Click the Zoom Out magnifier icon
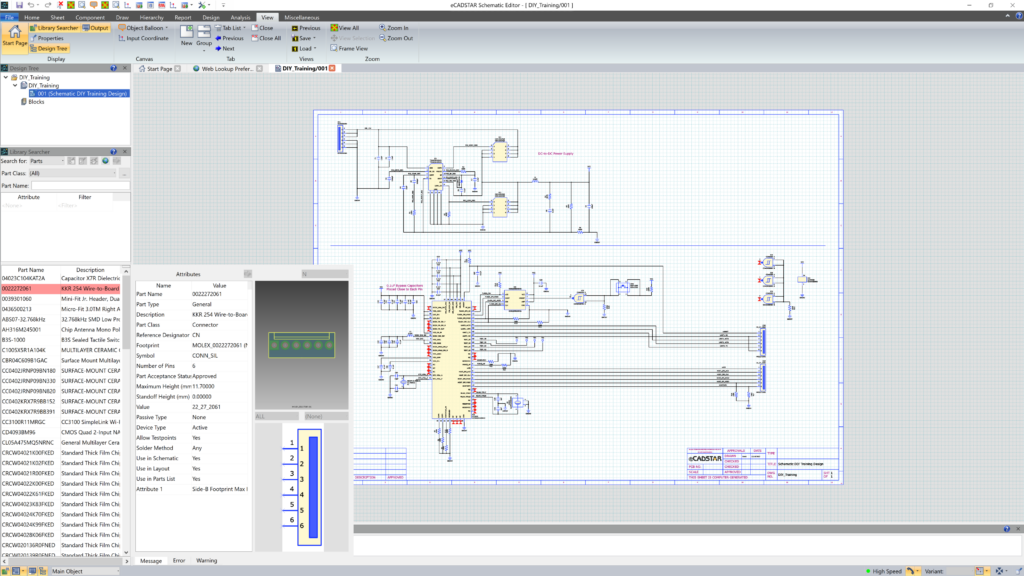The height and width of the screenshot is (576, 1024). [383, 39]
